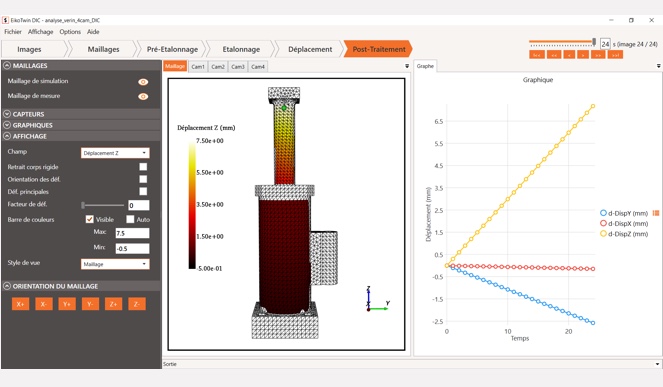Screen dimensions: 663x387
Task: Open the Style de vue dropdown
Action: [x=115, y=264]
